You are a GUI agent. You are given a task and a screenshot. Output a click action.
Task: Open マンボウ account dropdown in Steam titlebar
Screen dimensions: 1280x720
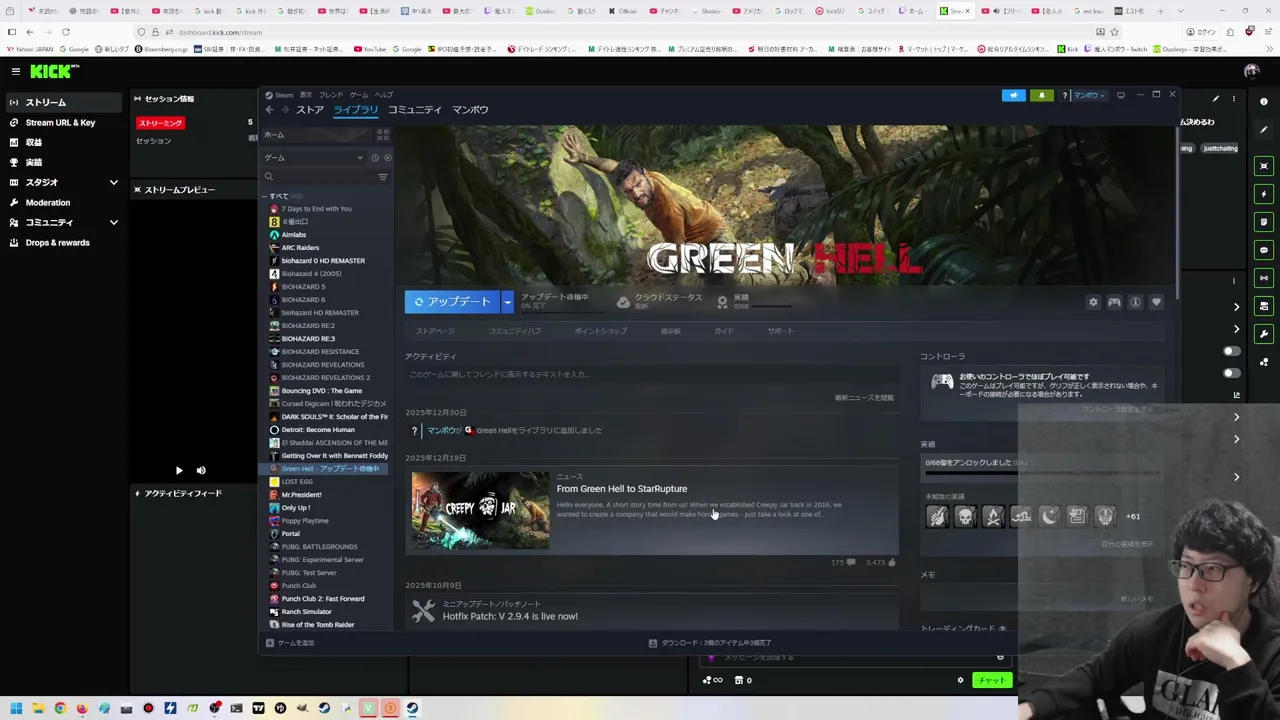(1087, 95)
